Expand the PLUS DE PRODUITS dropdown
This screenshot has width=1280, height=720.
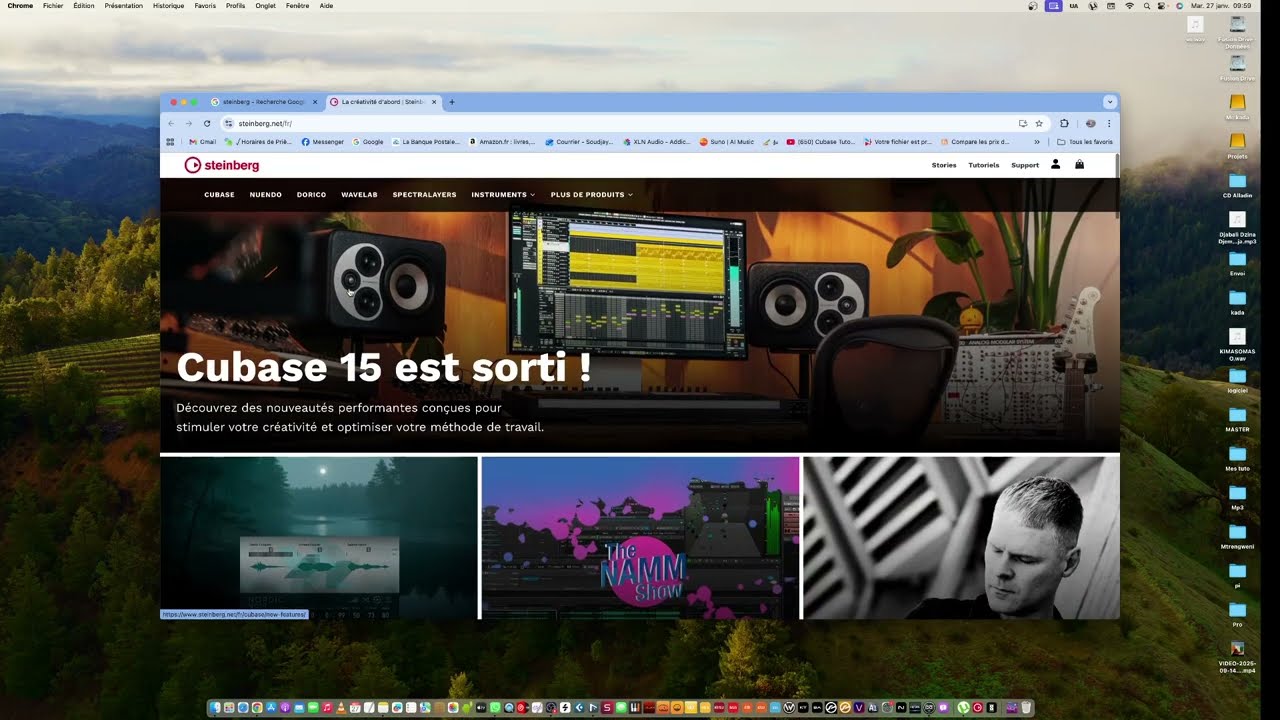click(591, 195)
